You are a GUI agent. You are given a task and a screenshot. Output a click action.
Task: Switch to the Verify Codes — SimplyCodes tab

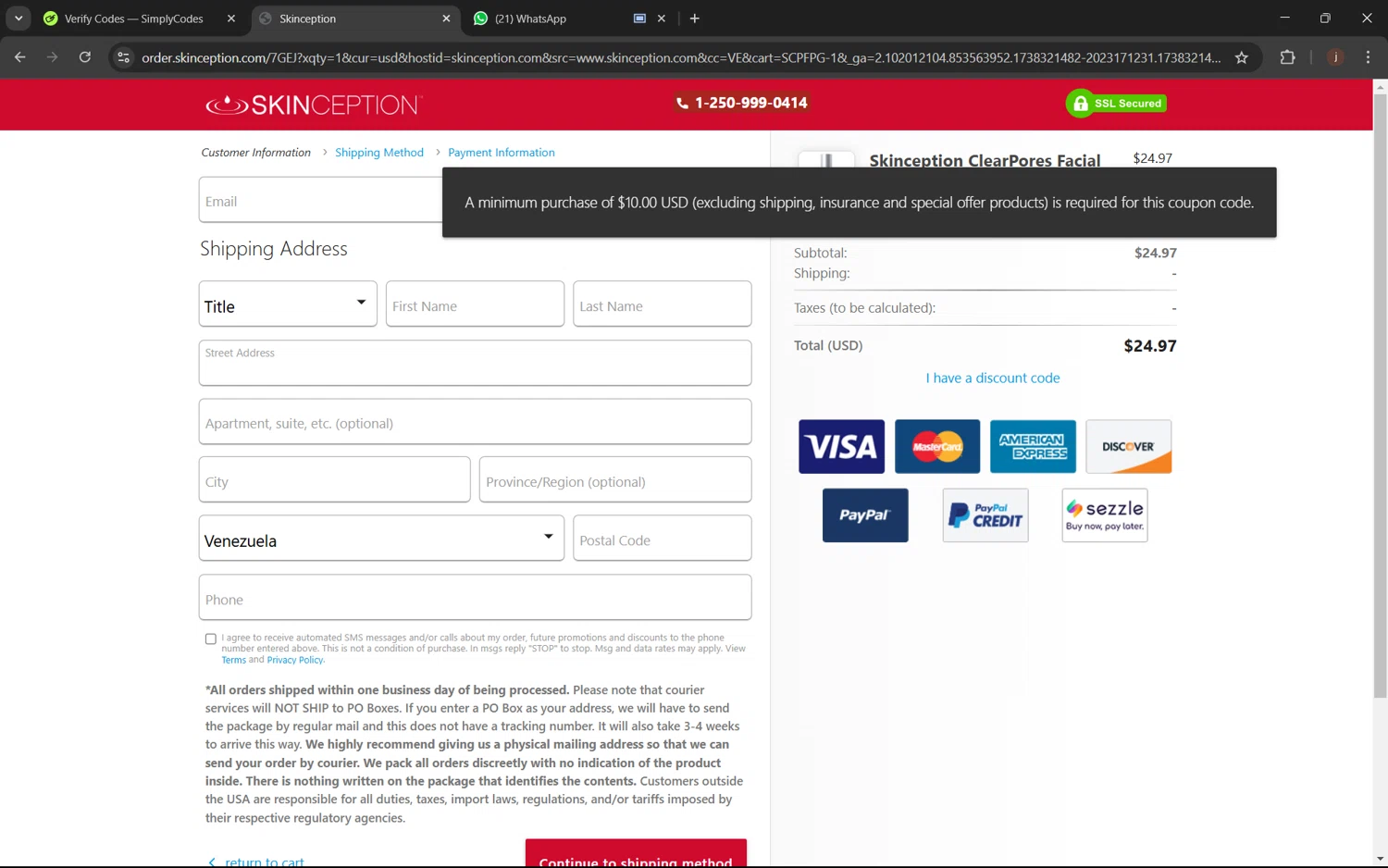pos(134,19)
